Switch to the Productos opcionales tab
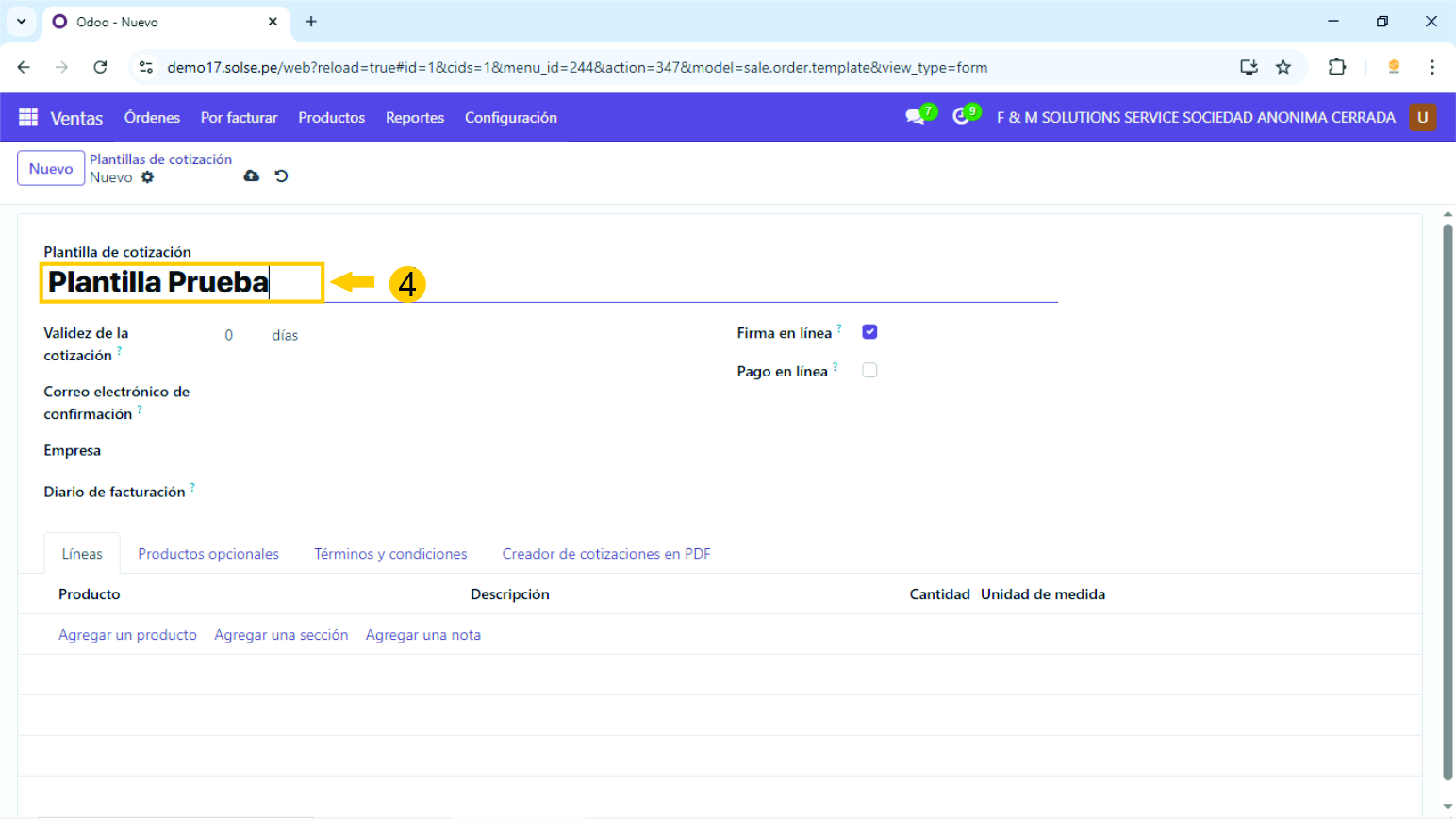This screenshot has width=1456, height=819. [208, 554]
